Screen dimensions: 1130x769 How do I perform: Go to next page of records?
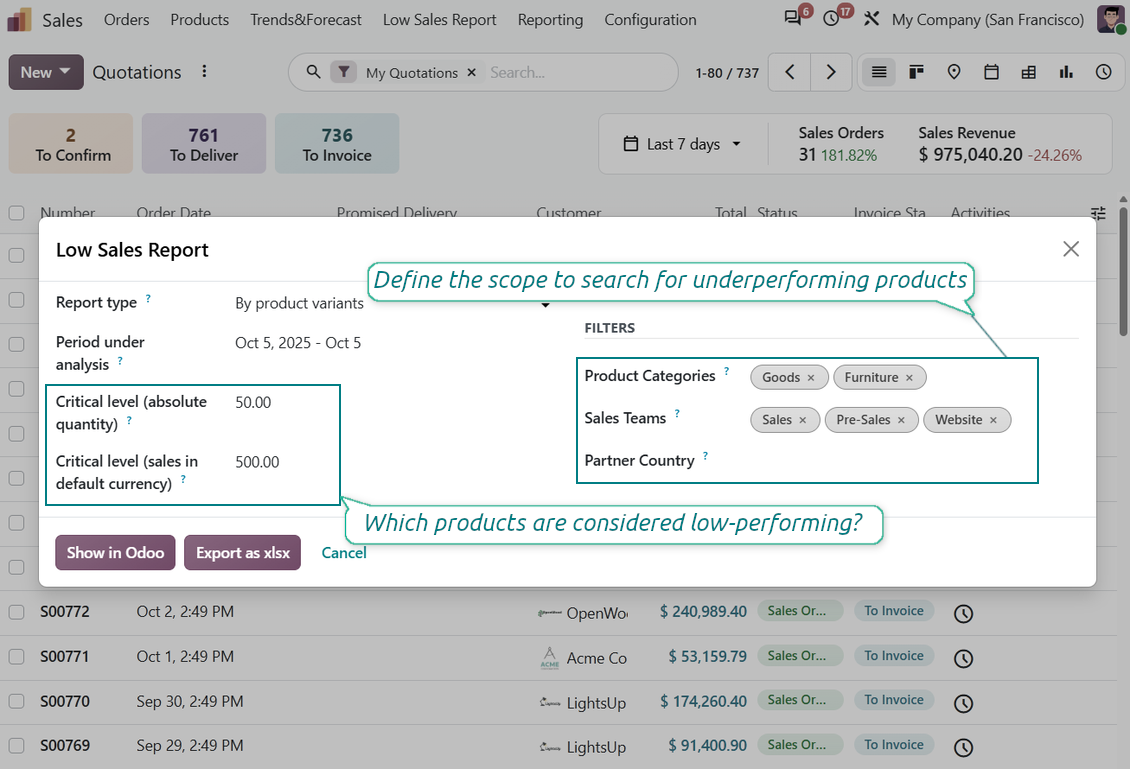pyautogui.click(x=831, y=72)
